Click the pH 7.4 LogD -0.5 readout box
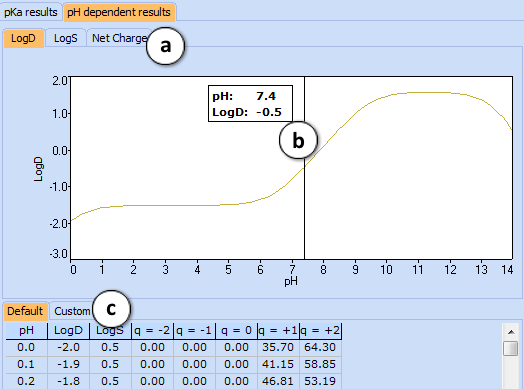The width and height of the screenshot is (524, 389). click(x=250, y=104)
